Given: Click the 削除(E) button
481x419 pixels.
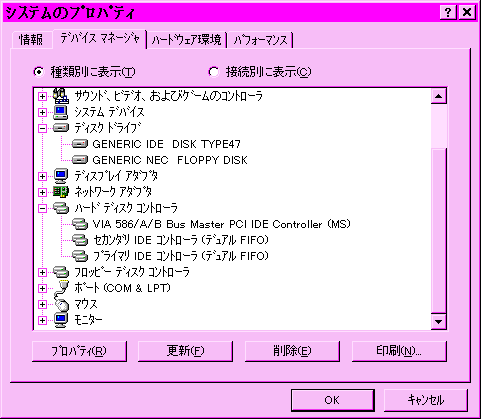Looking at the screenshot, I should [x=292, y=351].
